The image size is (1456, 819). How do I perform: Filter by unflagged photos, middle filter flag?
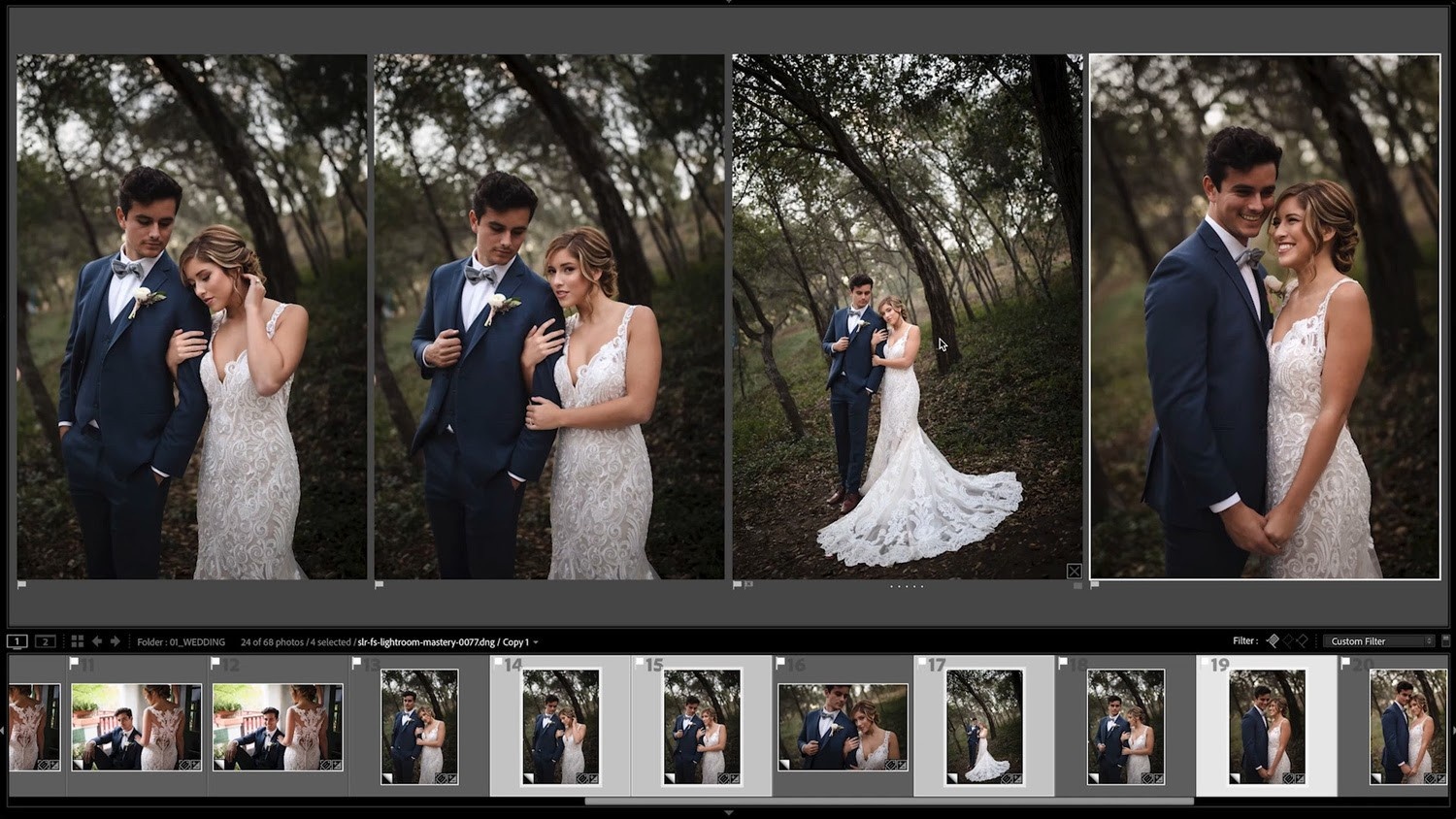(x=1288, y=641)
